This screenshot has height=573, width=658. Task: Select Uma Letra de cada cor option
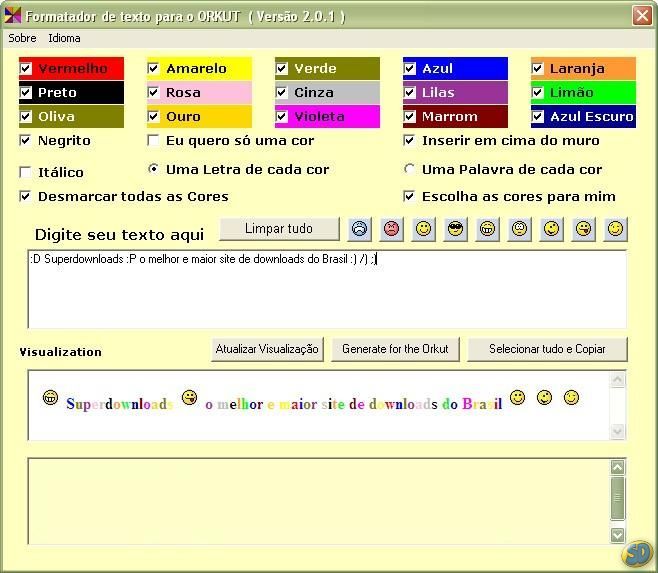154,169
